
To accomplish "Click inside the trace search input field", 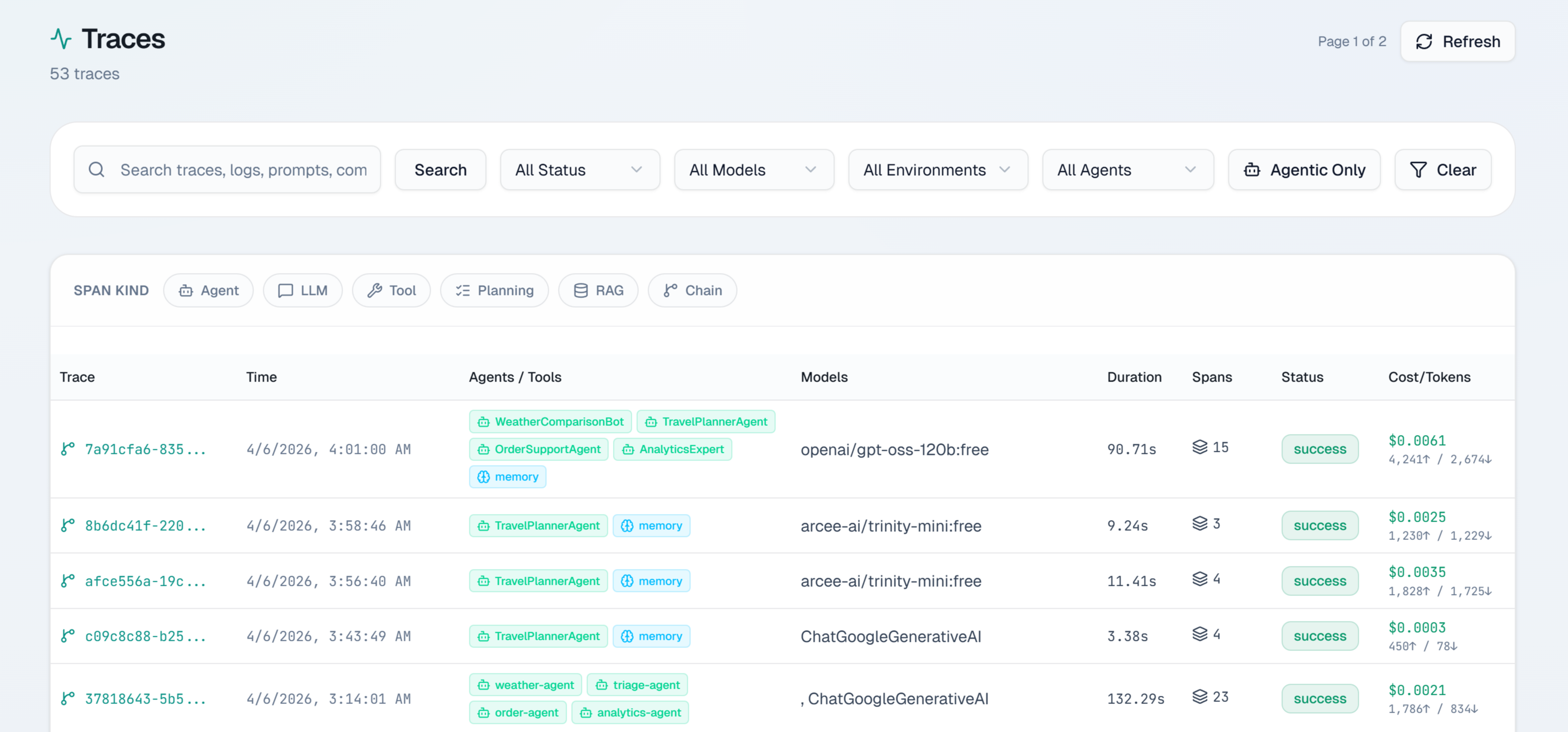I will point(243,170).
